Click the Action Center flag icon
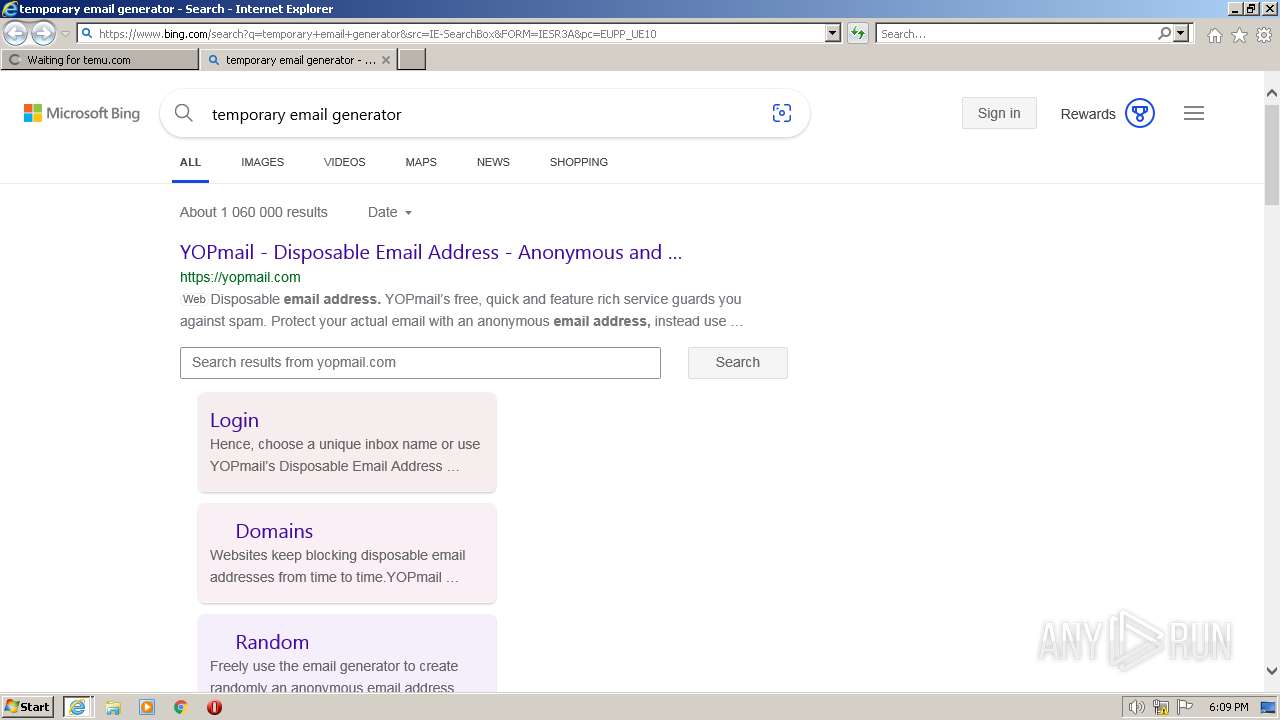 [x=1185, y=707]
